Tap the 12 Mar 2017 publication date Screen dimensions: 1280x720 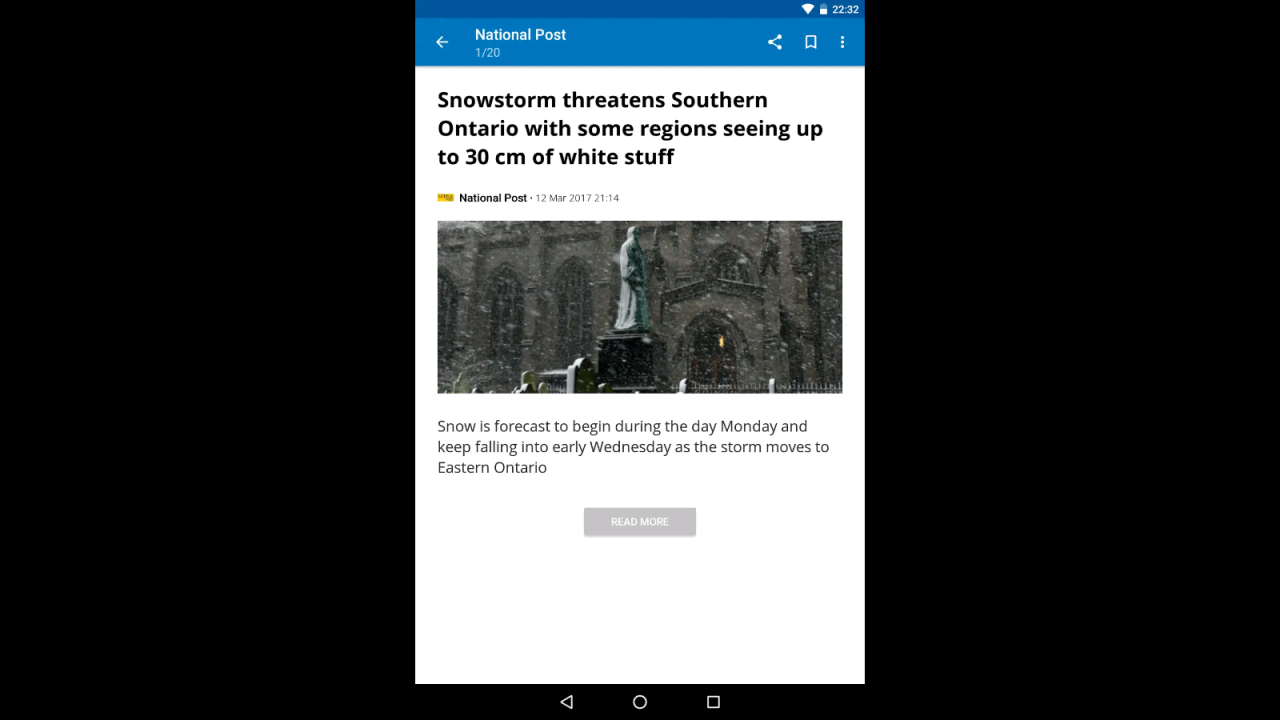tap(577, 198)
